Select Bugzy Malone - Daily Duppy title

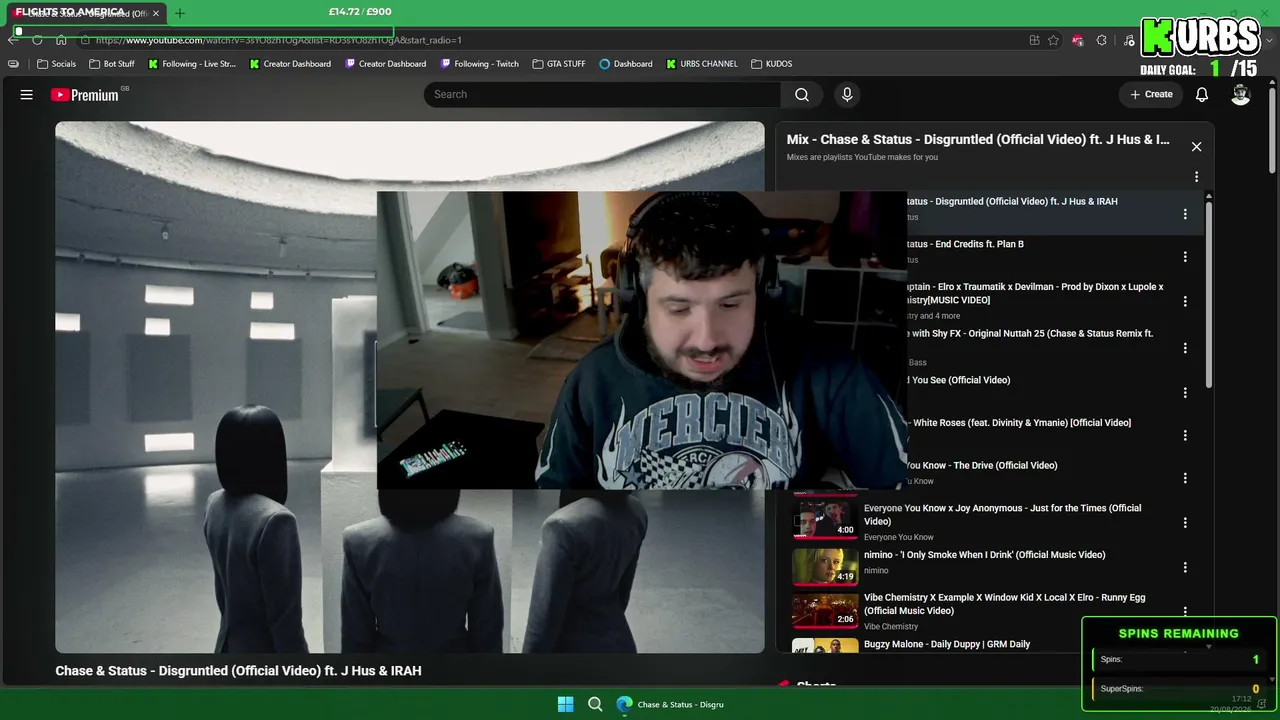[947, 644]
